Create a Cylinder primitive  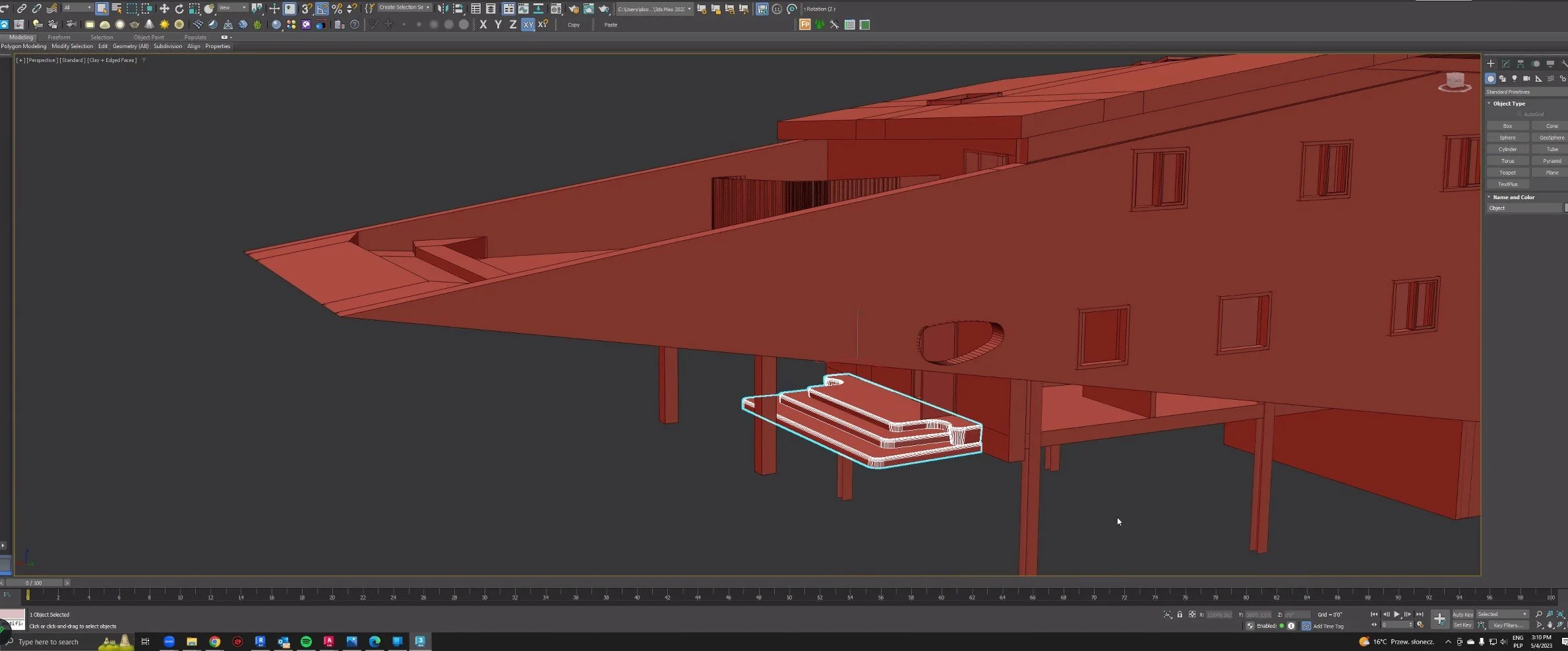1507,149
